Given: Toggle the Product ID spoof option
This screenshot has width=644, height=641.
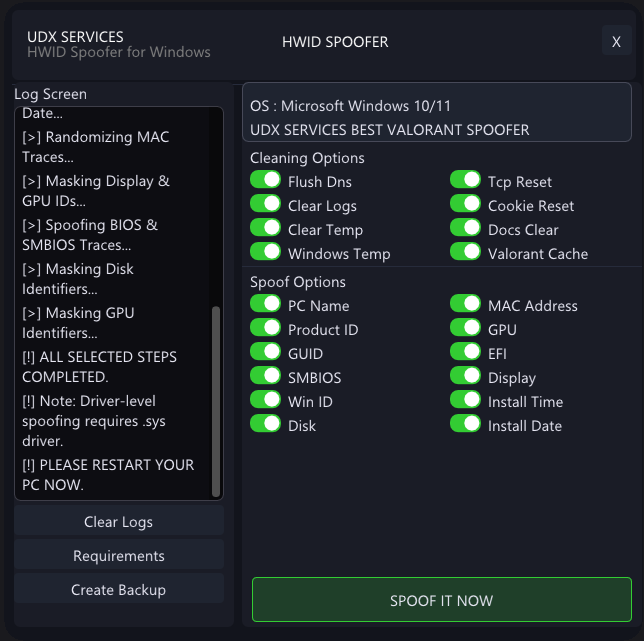Looking at the screenshot, I should click(x=265, y=329).
